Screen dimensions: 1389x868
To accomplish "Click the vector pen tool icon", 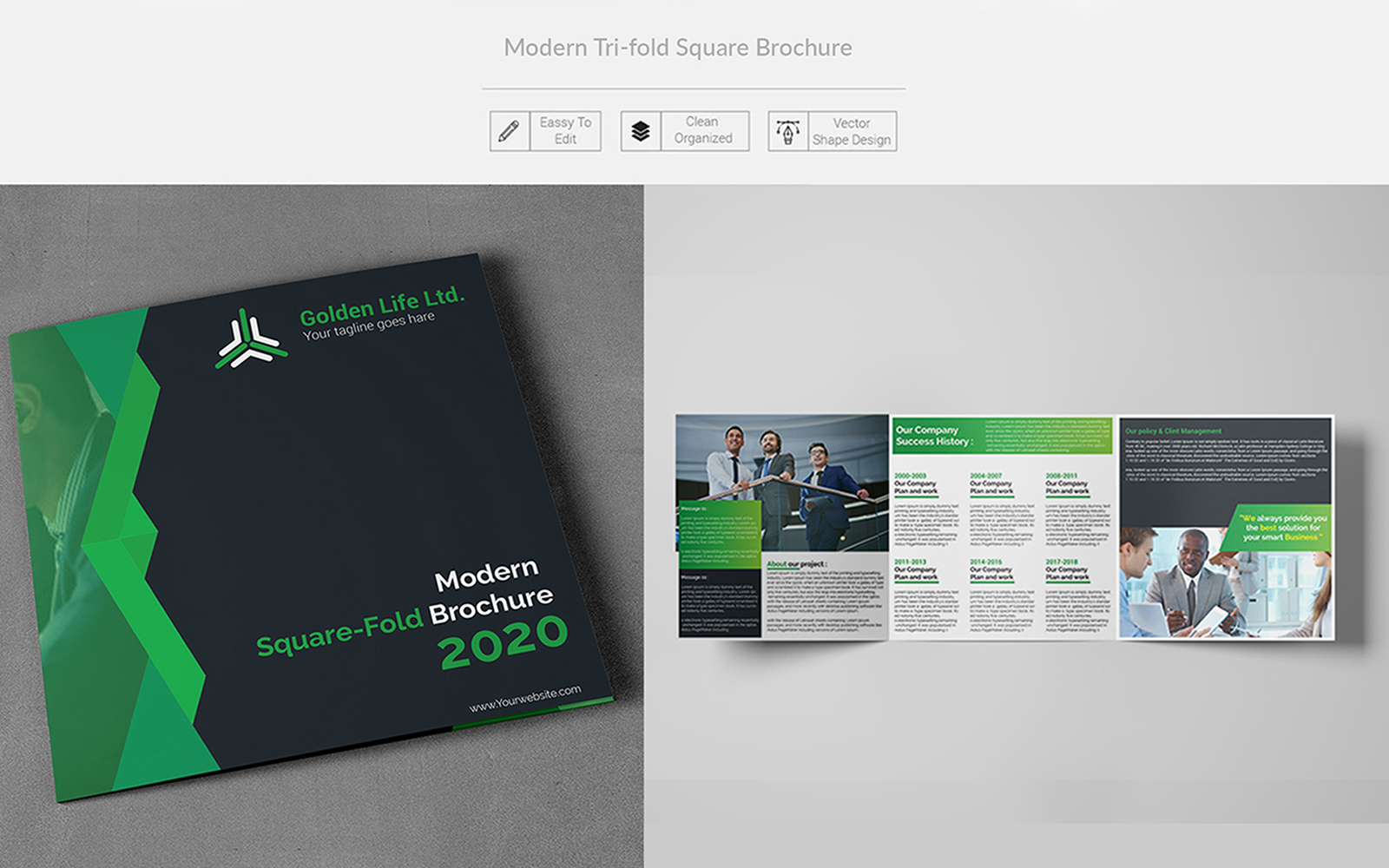I will click(788, 131).
